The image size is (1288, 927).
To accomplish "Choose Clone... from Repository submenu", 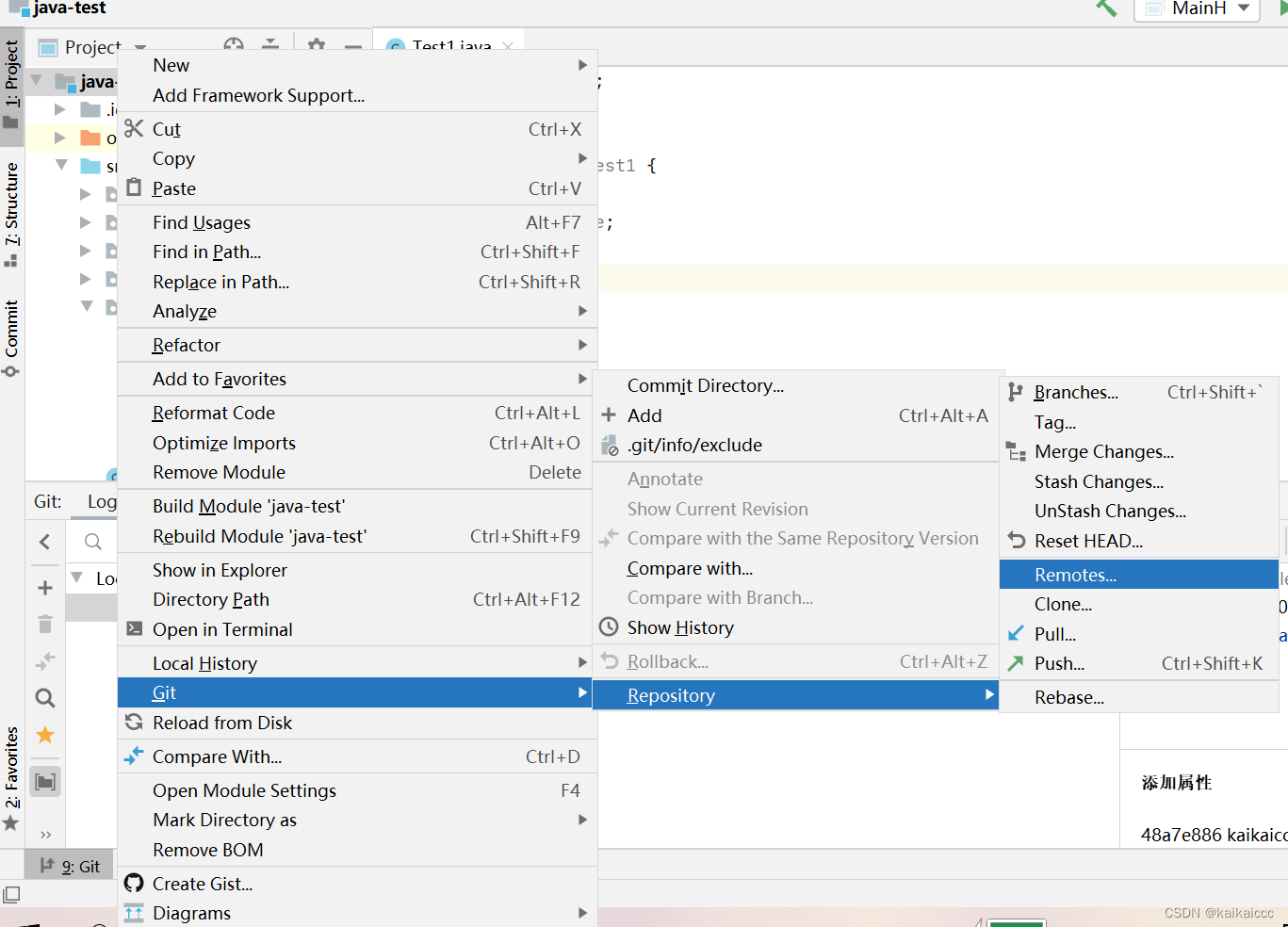I will pyautogui.click(x=1138, y=604).
